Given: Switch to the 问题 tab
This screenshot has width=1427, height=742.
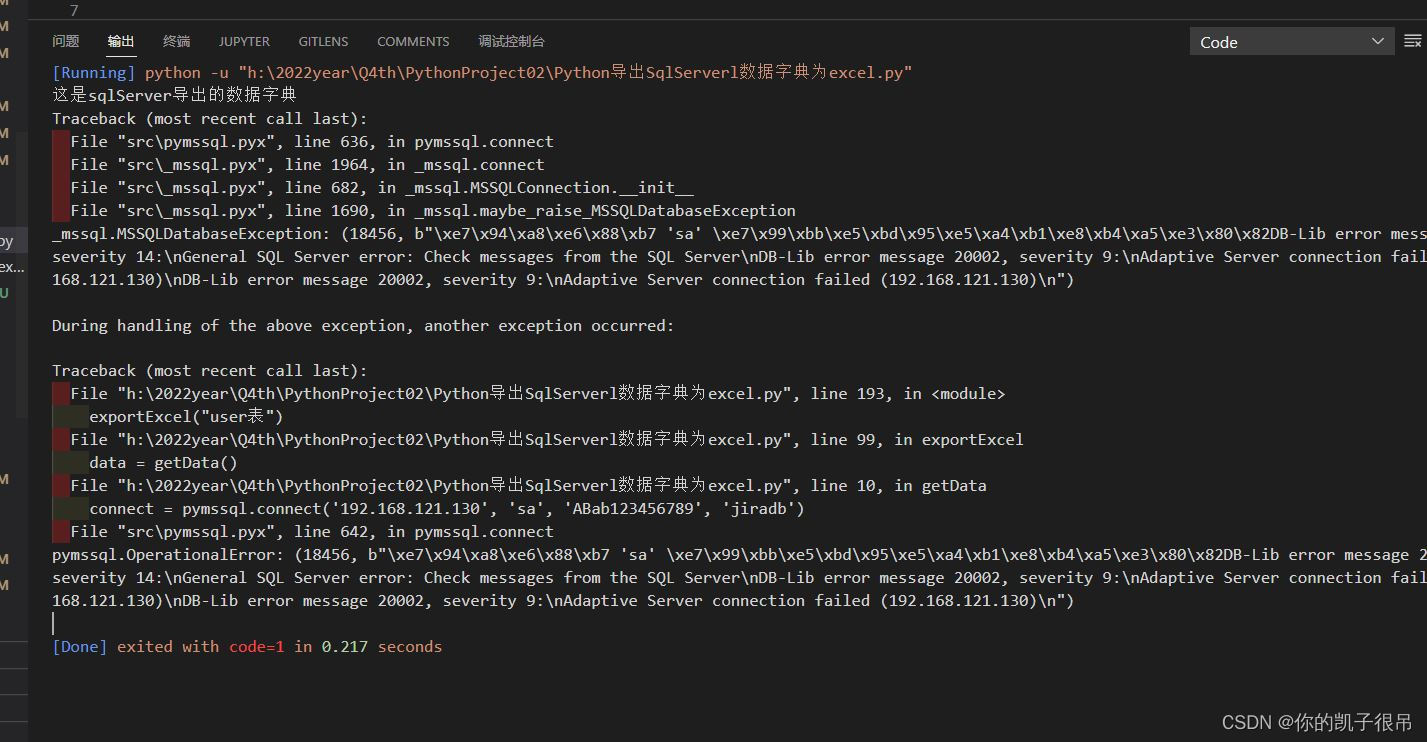Looking at the screenshot, I should point(66,41).
